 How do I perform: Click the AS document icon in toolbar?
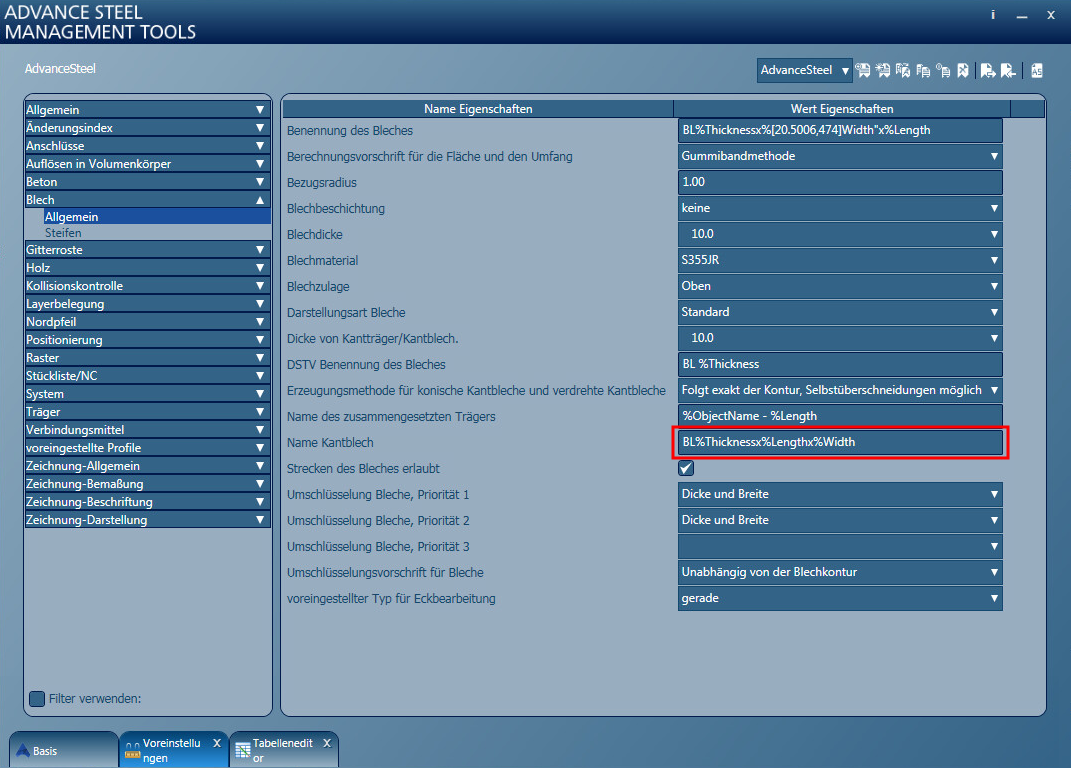[1037, 70]
